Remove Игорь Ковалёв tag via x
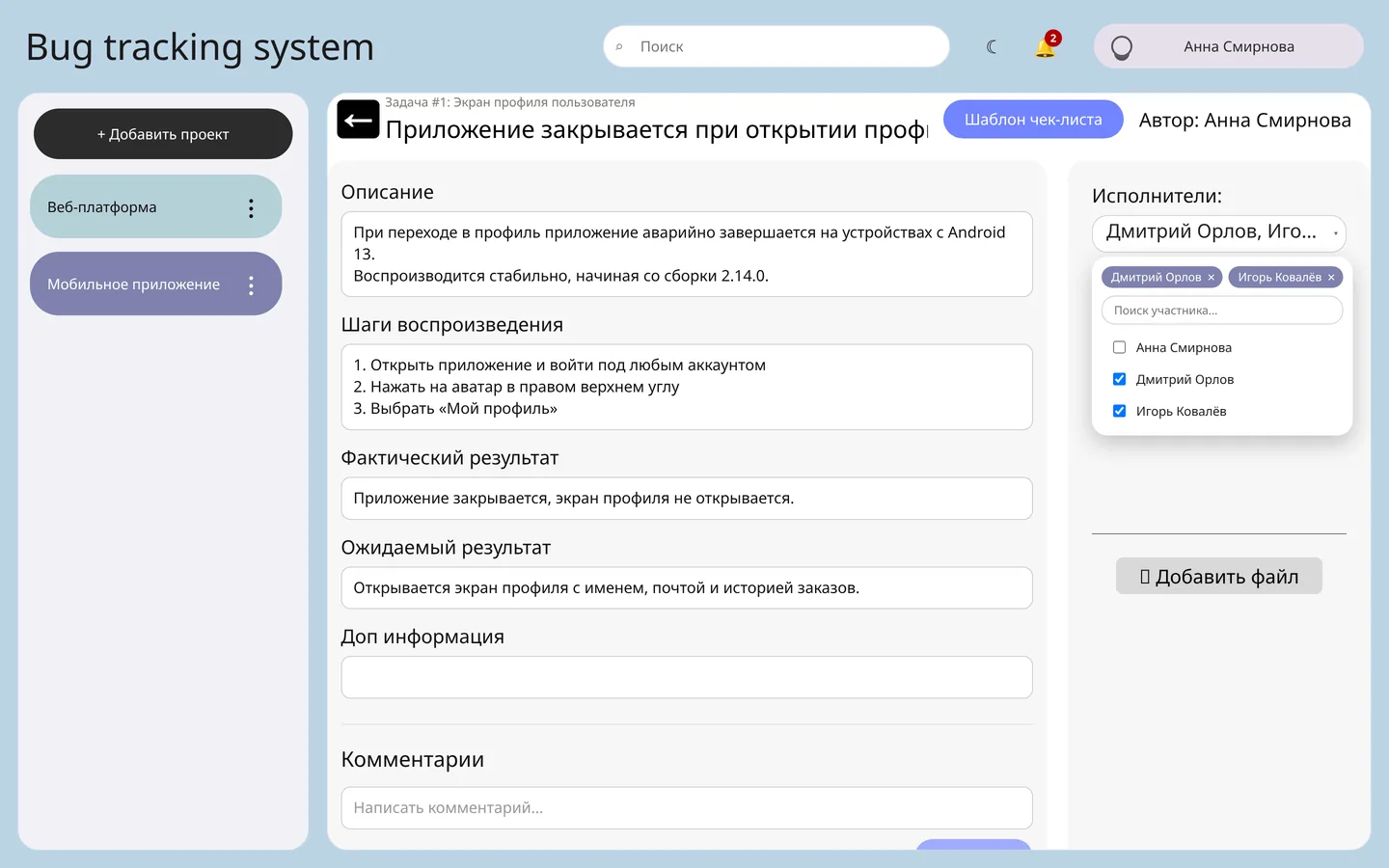This screenshot has height=868, width=1389. (1331, 278)
